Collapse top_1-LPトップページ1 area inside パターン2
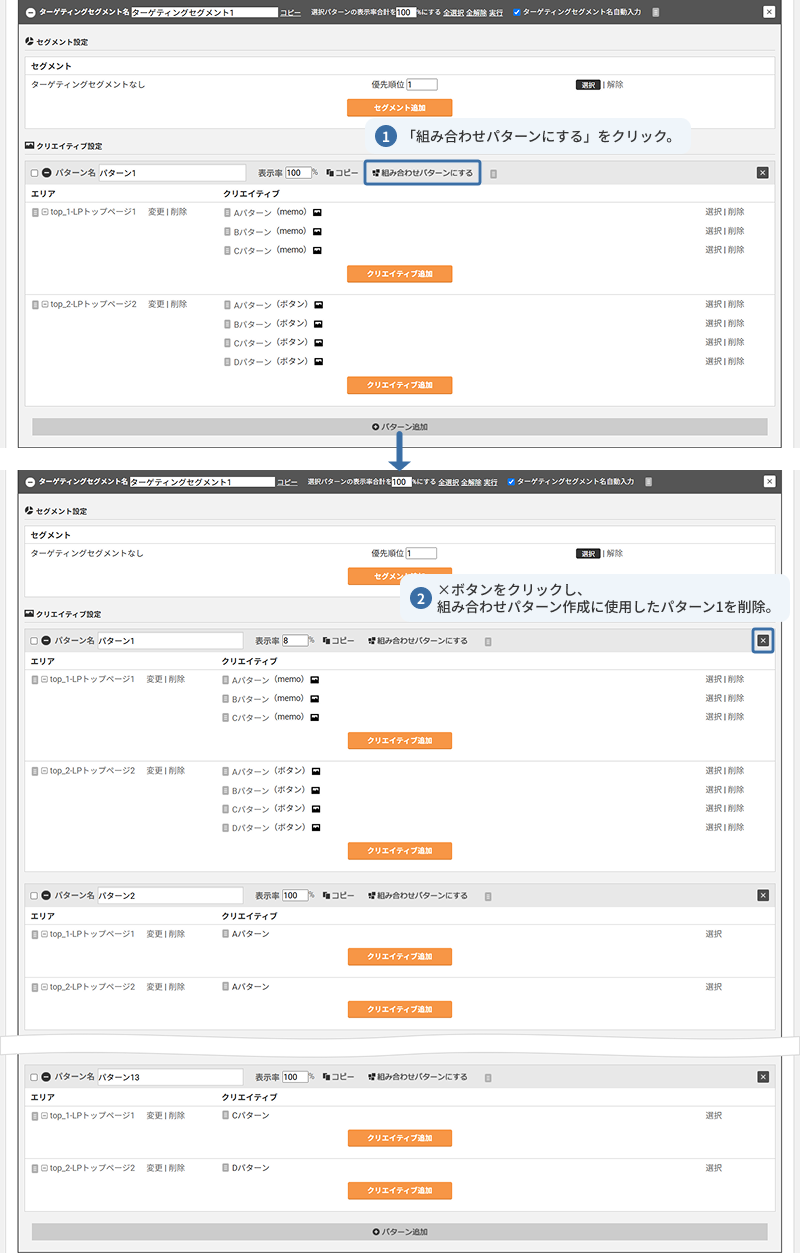800x1253 pixels. pyautogui.click(x=44, y=934)
